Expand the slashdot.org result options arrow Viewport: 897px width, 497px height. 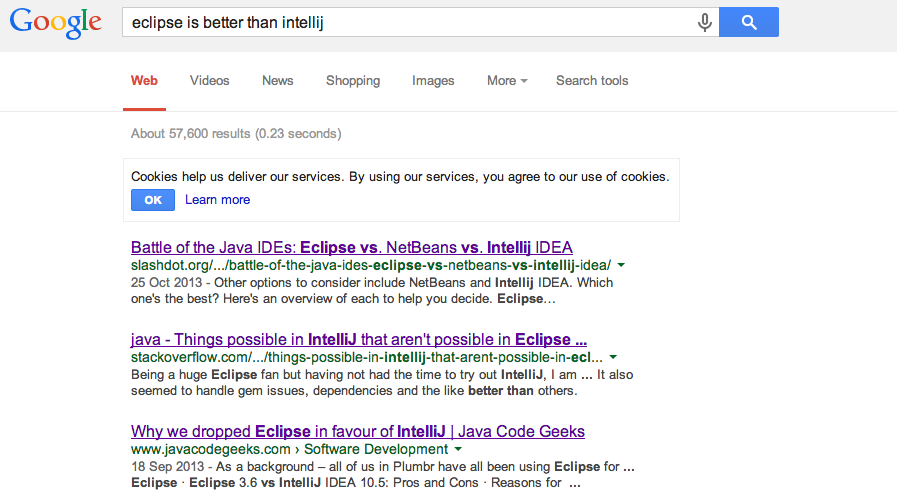621,265
